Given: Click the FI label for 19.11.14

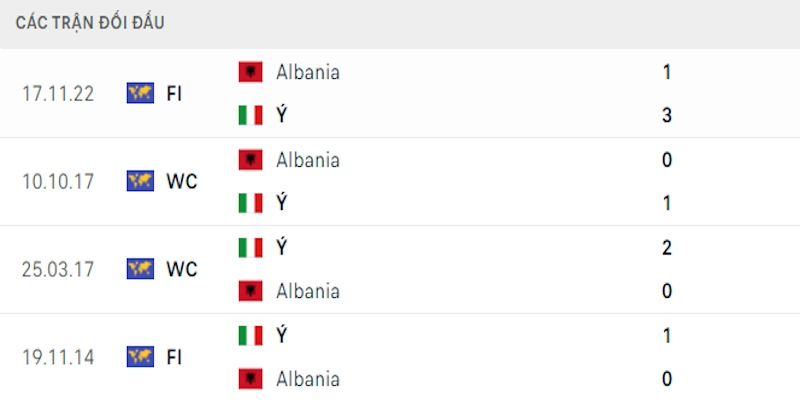Looking at the screenshot, I should tap(175, 356).
